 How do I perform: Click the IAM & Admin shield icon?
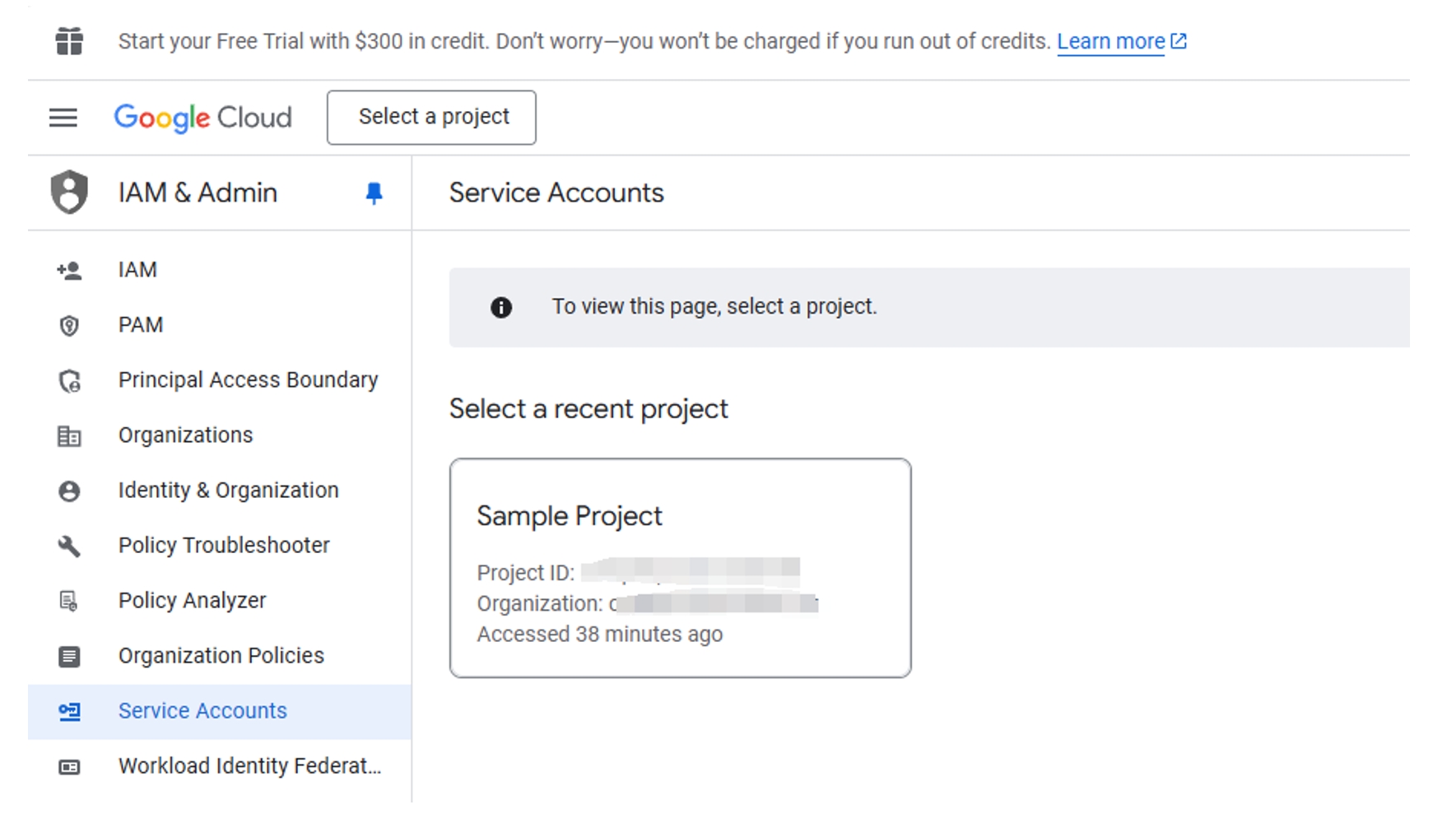tap(69, 193)
